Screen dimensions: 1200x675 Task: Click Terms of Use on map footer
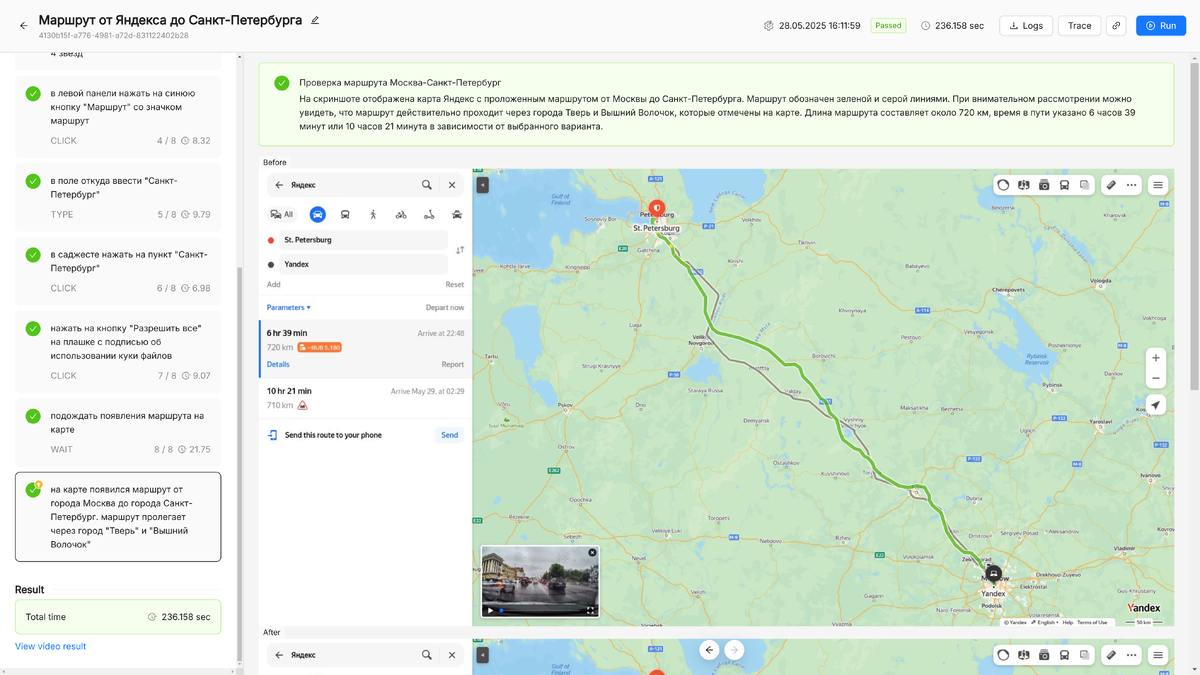[x=1092, y=622]
